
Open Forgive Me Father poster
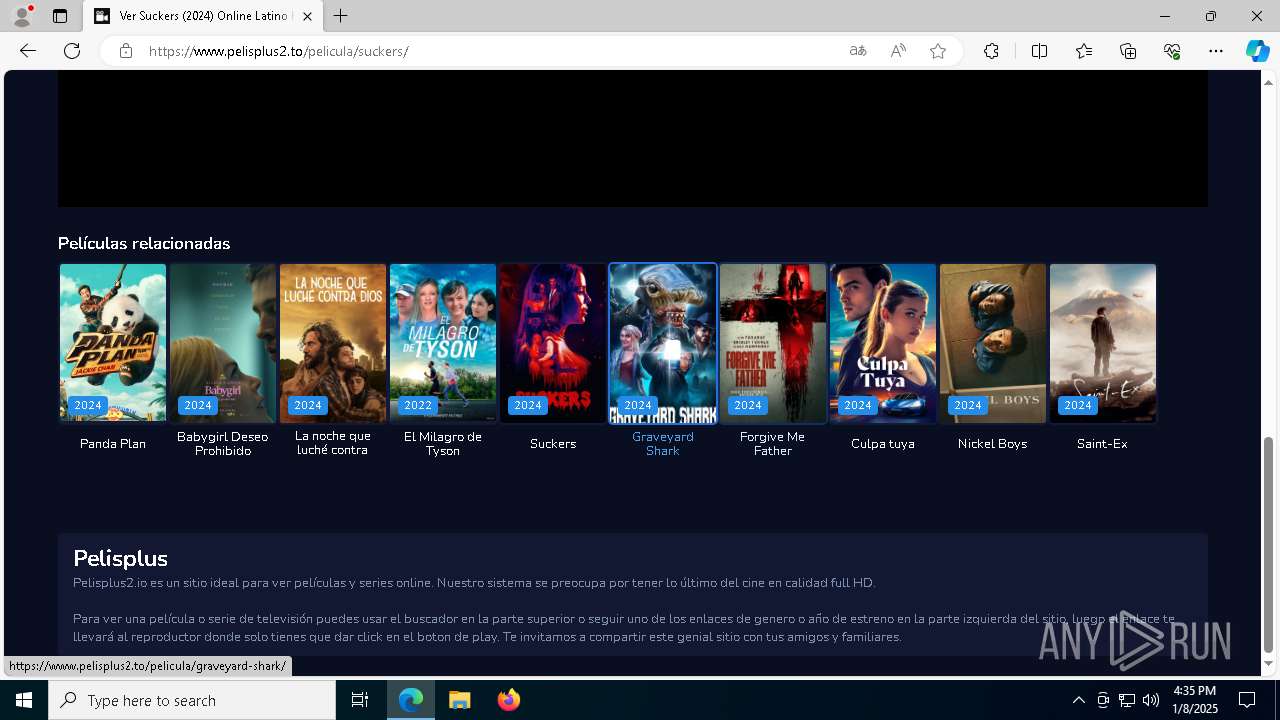coord(773,343)
